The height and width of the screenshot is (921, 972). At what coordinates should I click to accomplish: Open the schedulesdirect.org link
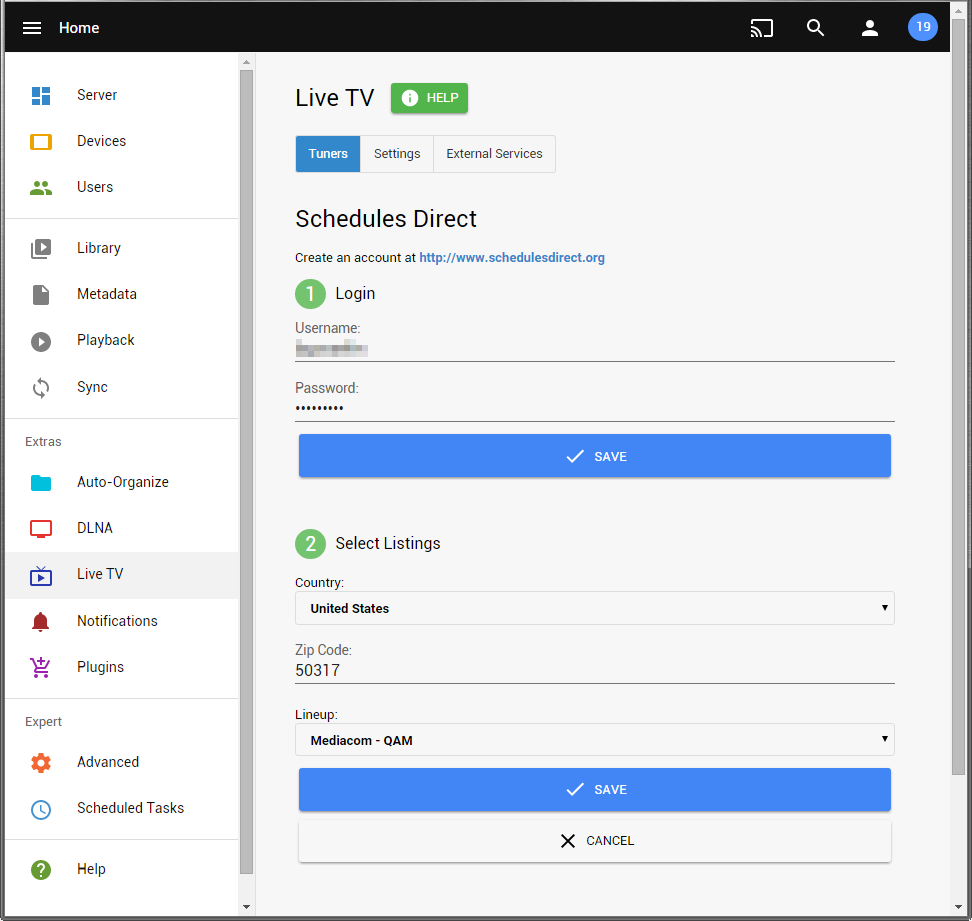click(511, 258)
